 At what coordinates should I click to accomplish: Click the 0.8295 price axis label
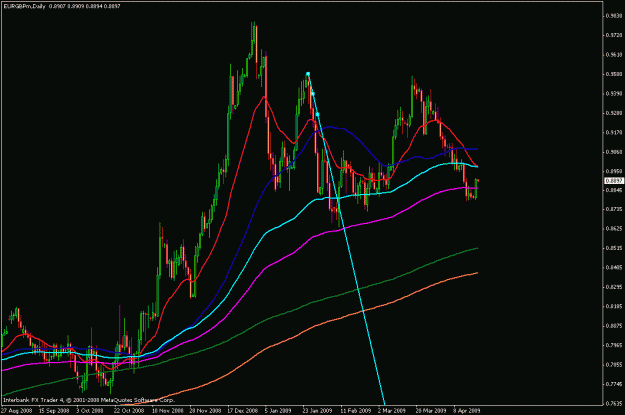click(x=614, y=287)
